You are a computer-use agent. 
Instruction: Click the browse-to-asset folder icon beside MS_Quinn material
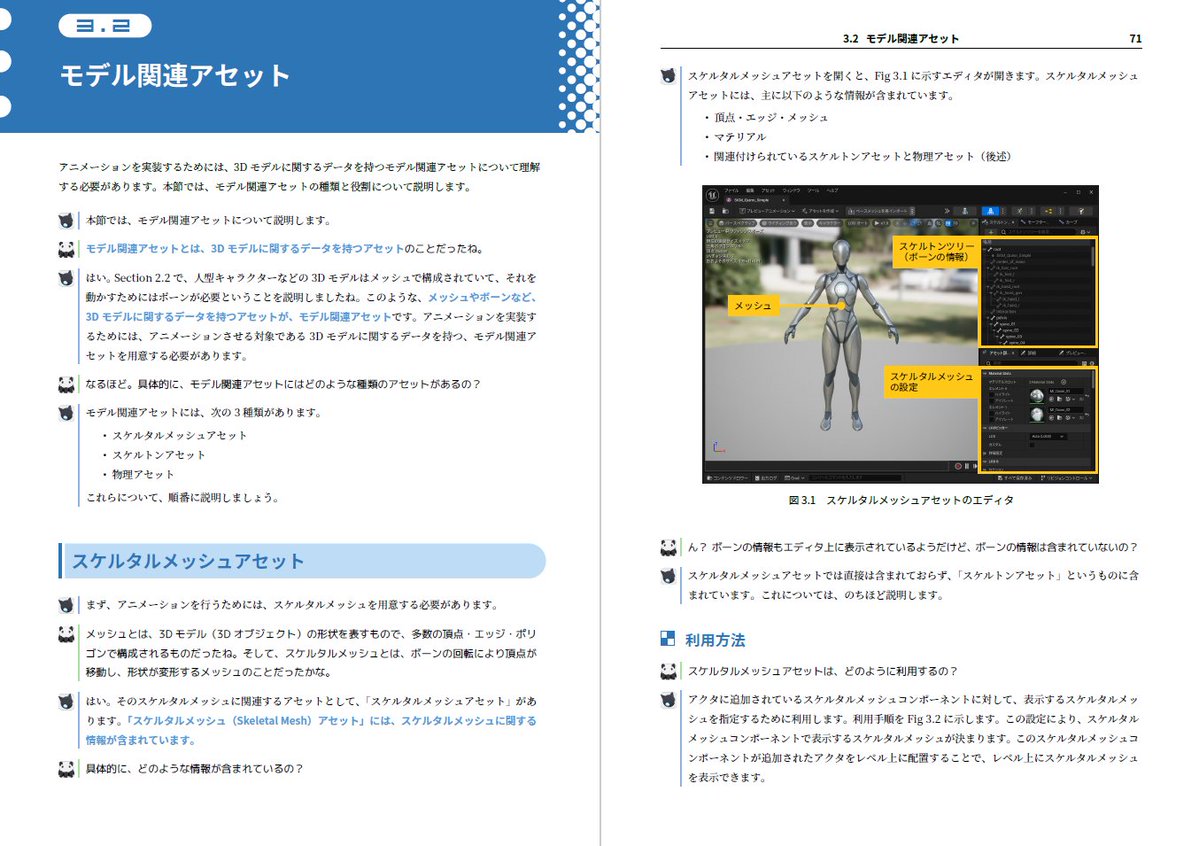(1059, 399)
